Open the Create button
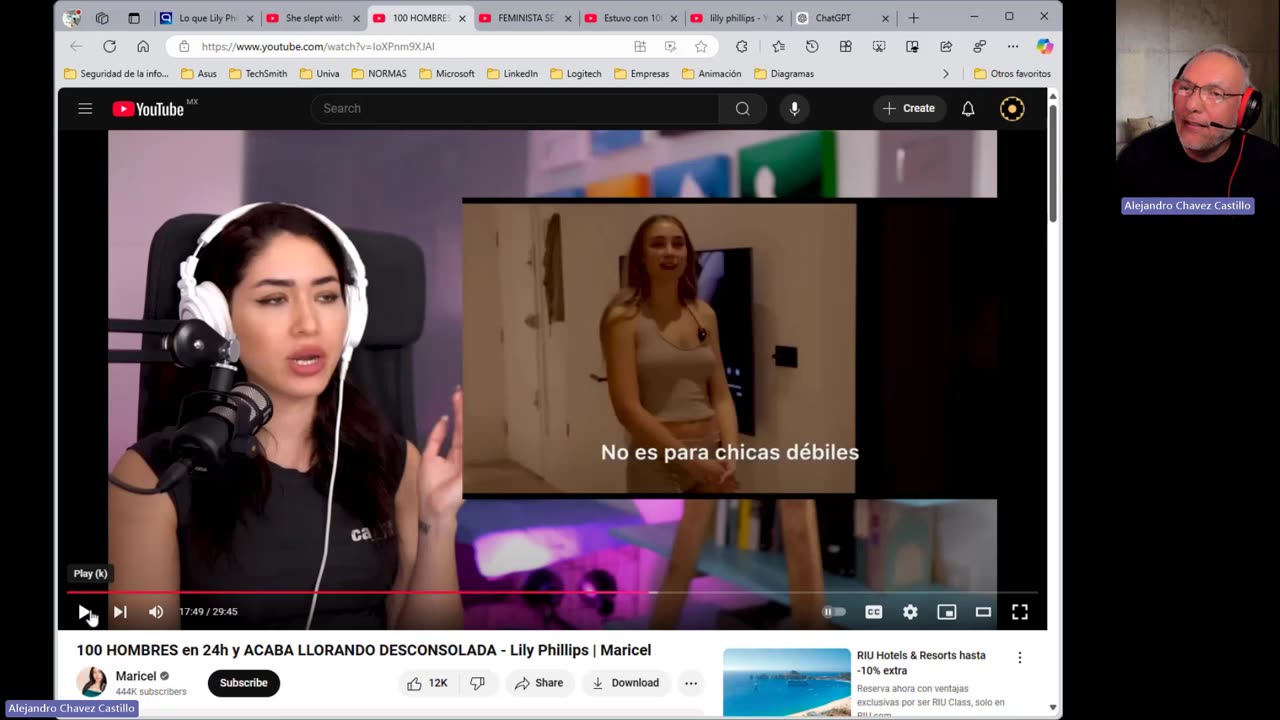Image resolution: width=1280 pixels, height=720 pixels. (x=910, y=109)
